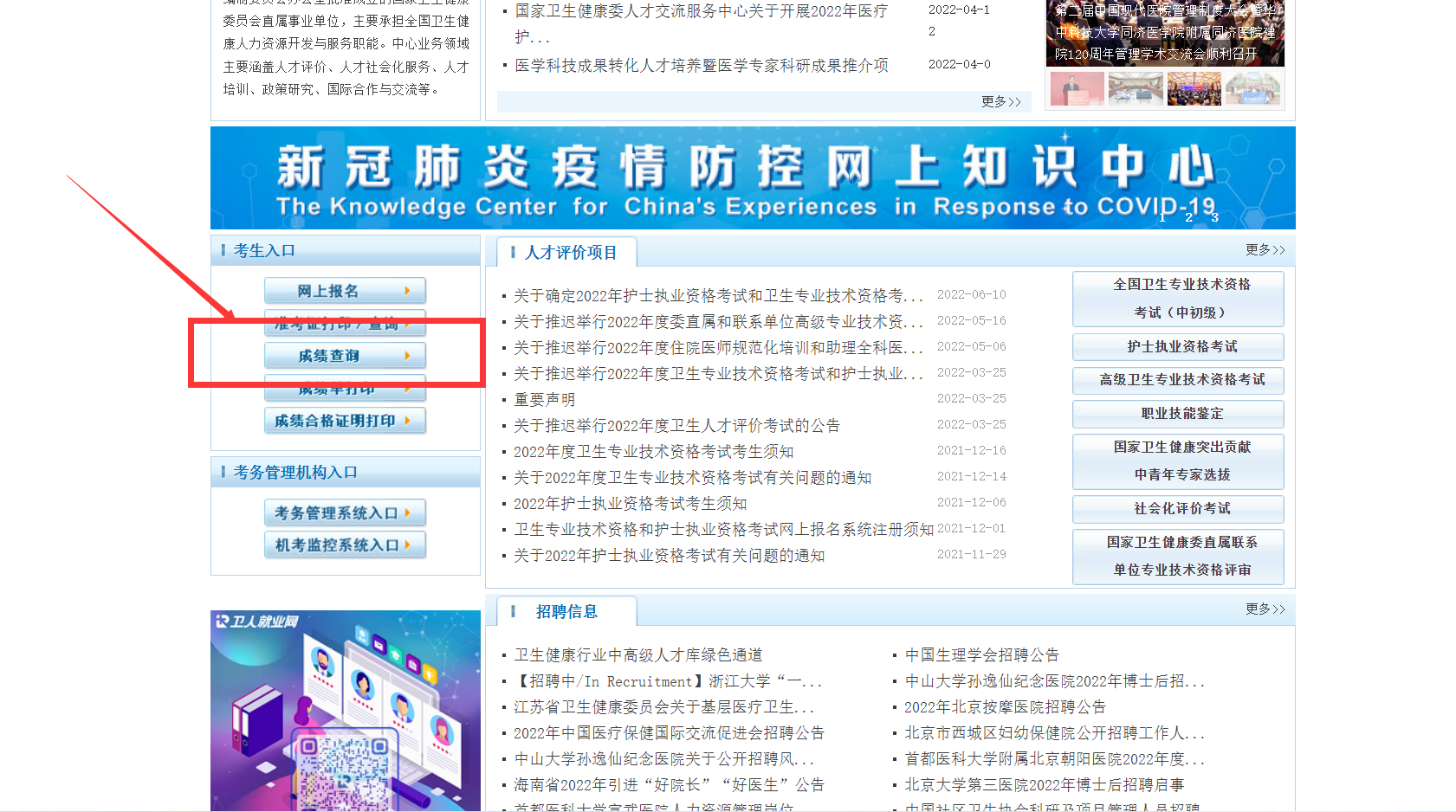Open 江苏省卫生健康委员会关于基层医疗卫生... listing
The width and height of the screenshot is (1456, 812).
point(663,707)
